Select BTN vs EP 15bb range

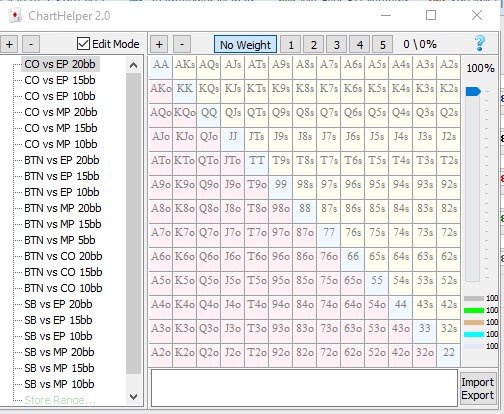(62, 176)
